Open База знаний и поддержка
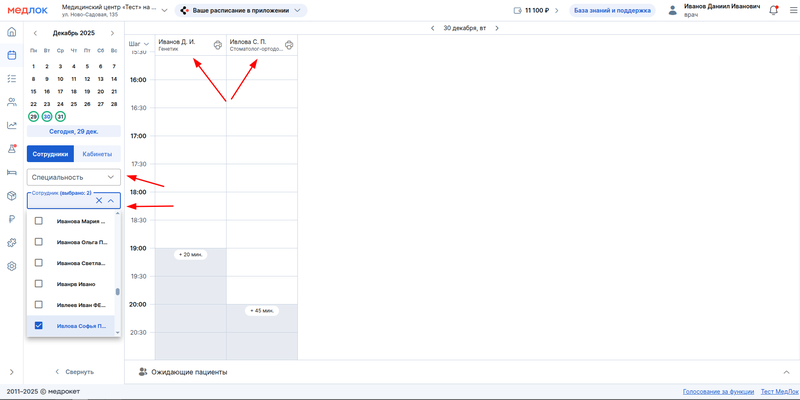Image resolution: width=800 pixels, height=400 pixels. coord(612,10)
